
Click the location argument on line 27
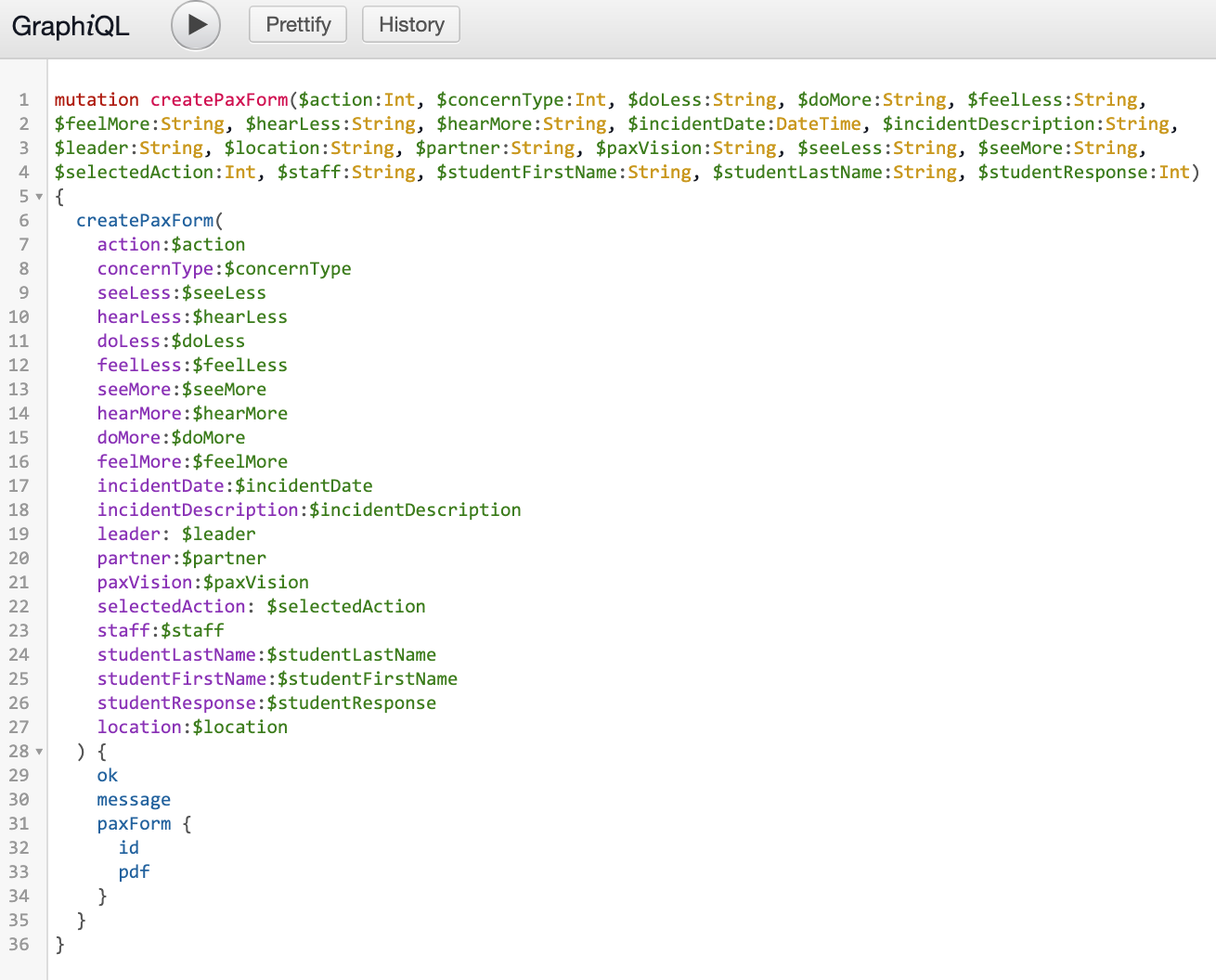pyautogui.click(x=139, y=728)
